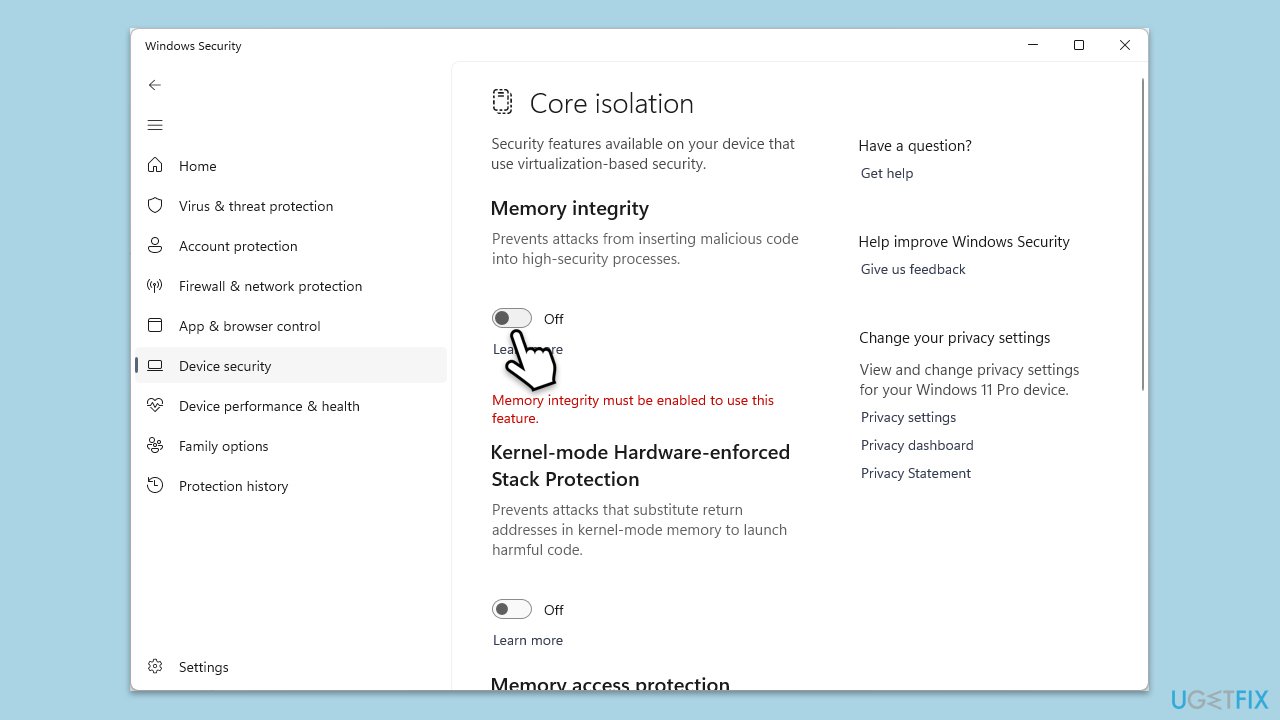This screenshot has width=1280, height=720.
Task: Click Device performance & health heart icon
Action: pos(155,406)
